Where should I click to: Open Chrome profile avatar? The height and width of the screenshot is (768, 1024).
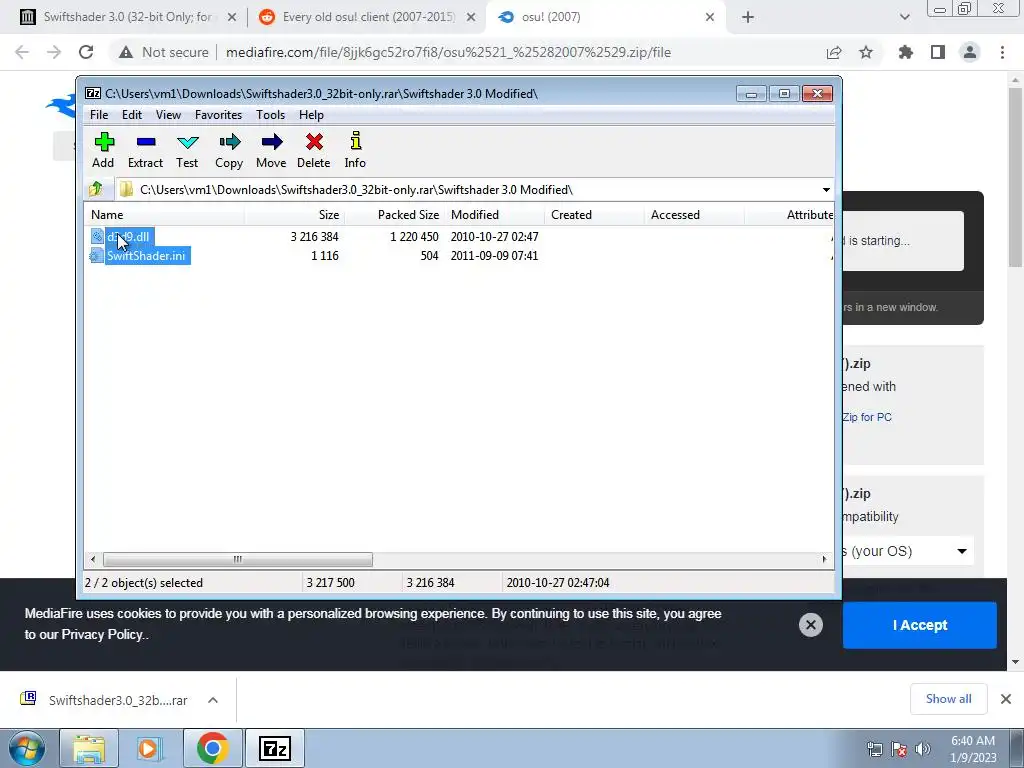pyautogui.click(x=970, y=52)
